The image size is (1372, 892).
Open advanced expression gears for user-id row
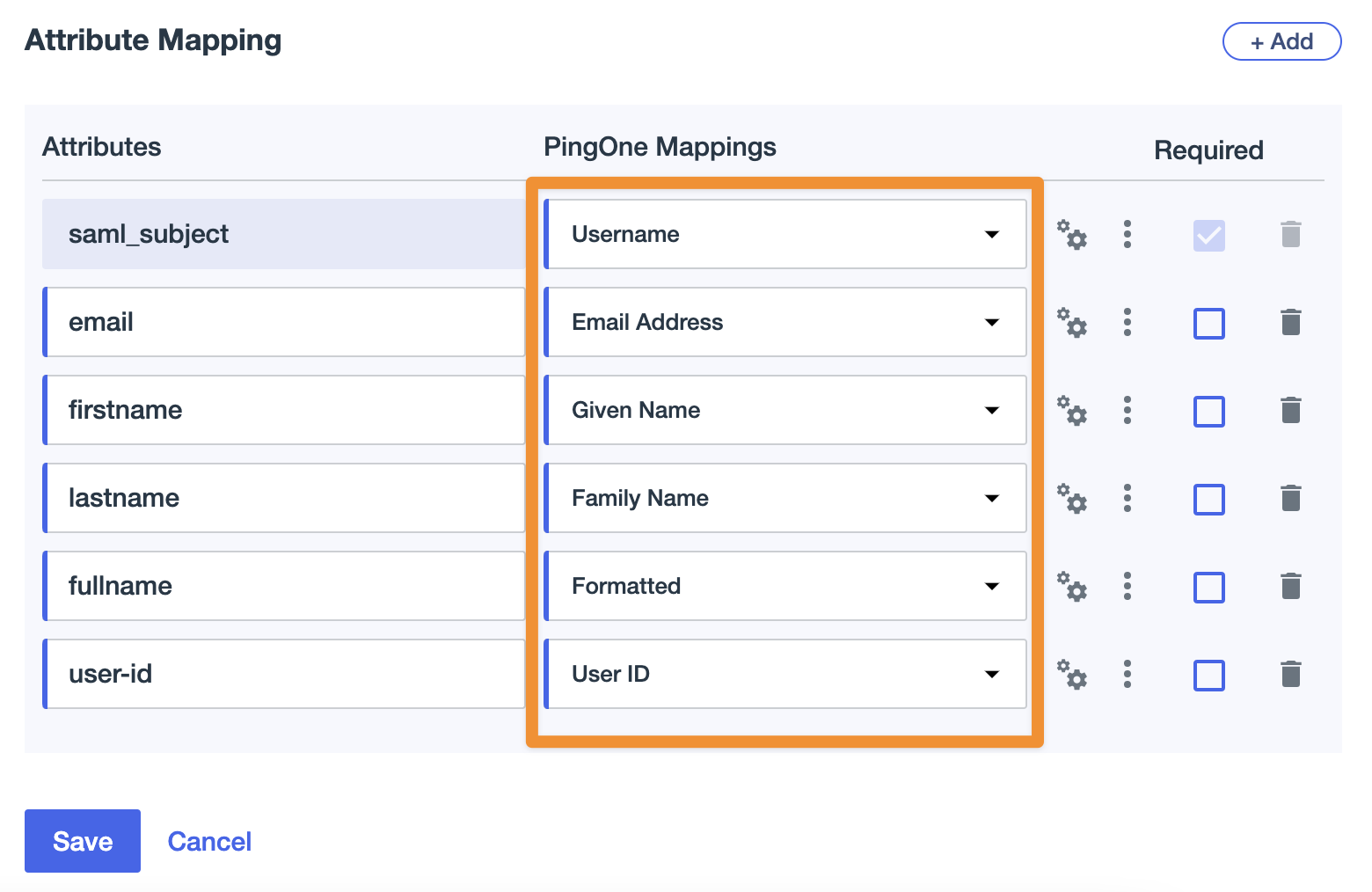[x=1072, y=674]
